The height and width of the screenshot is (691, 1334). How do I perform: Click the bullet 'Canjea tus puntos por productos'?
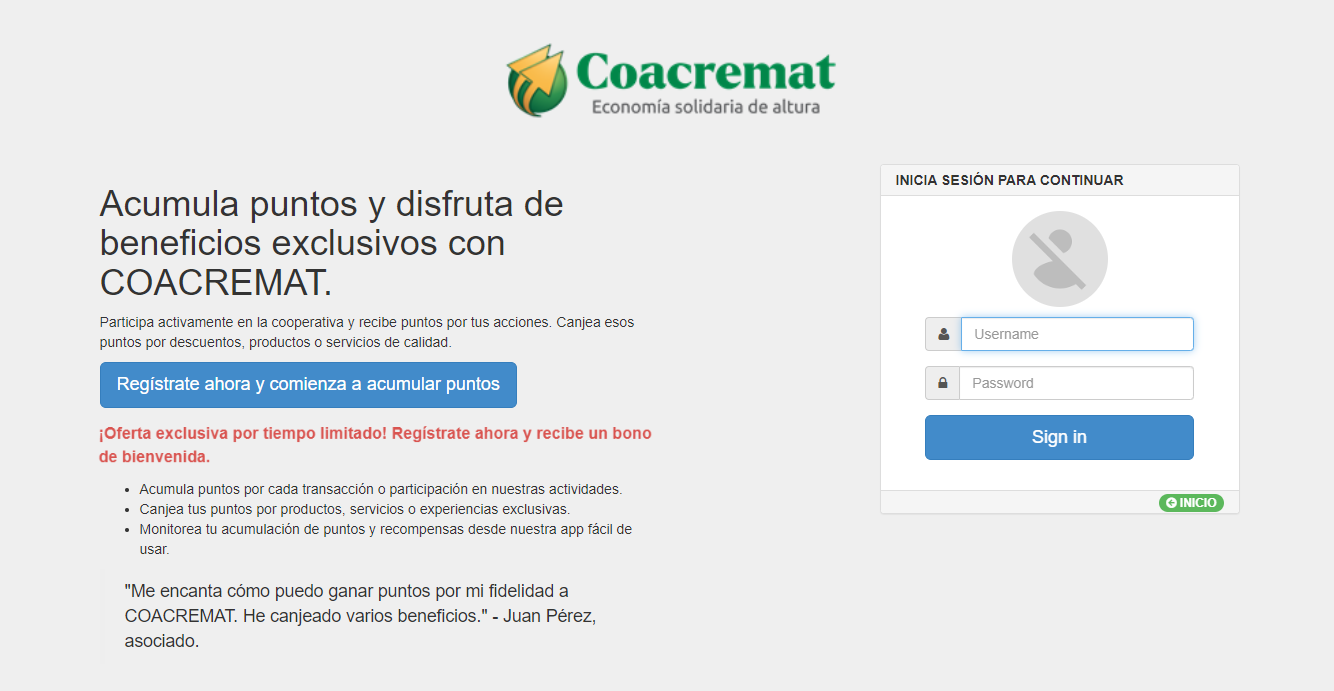pyautogui.click(x=355, y=509)
